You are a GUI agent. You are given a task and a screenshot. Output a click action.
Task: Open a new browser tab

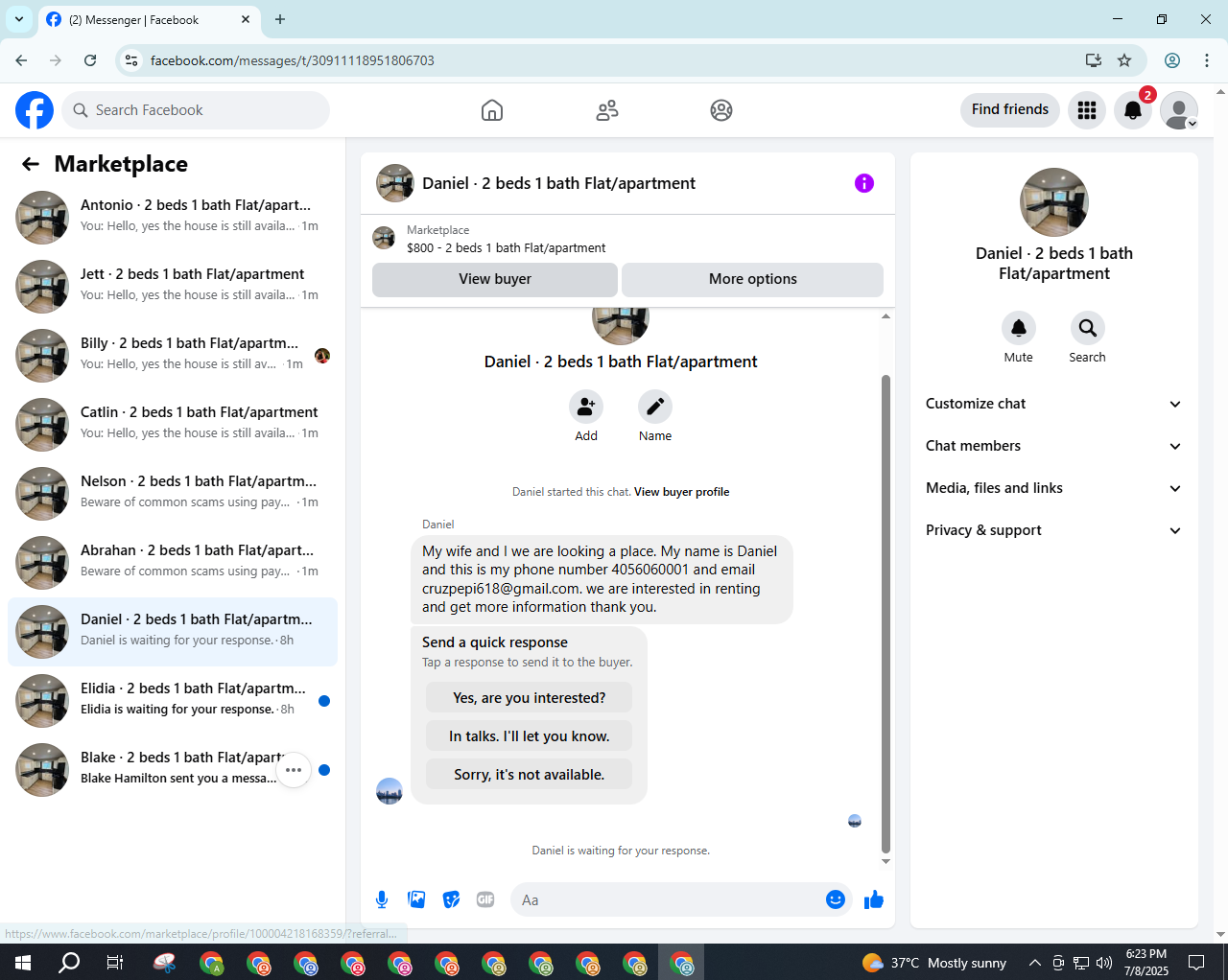280,19
